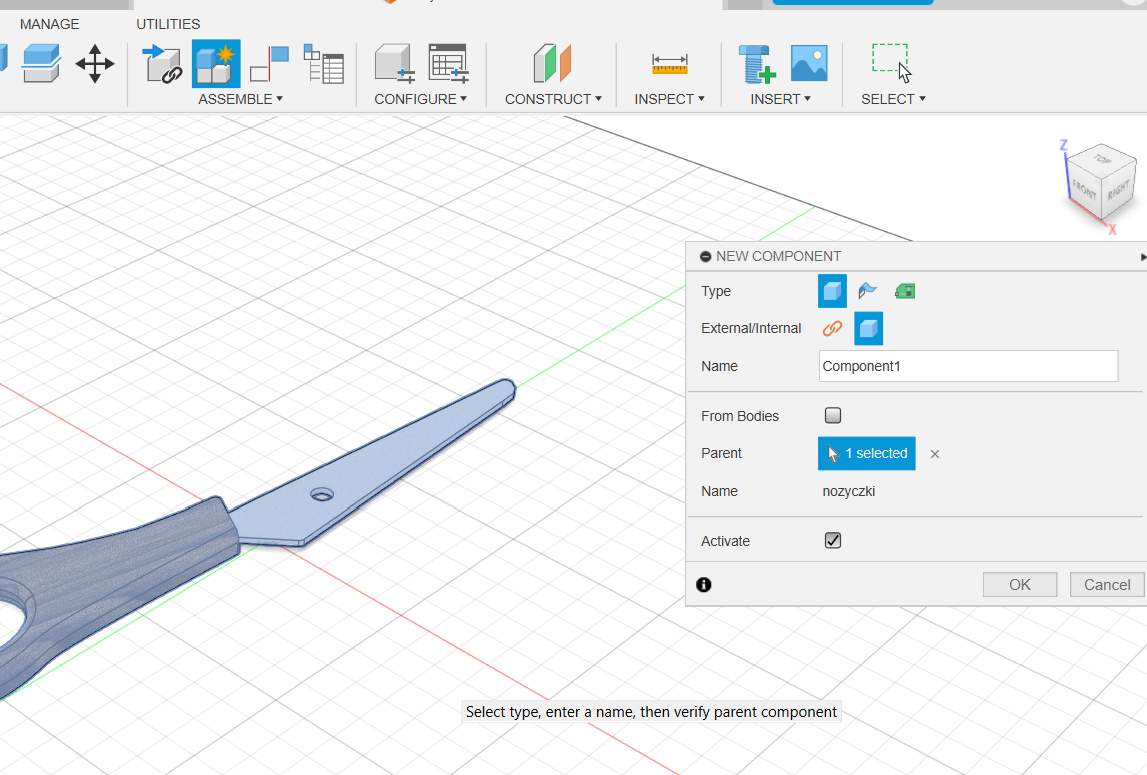This screenshot has height=775, width=1147.
Task: Select the Sheet Metal component type
Action: [x=868, y=291]
